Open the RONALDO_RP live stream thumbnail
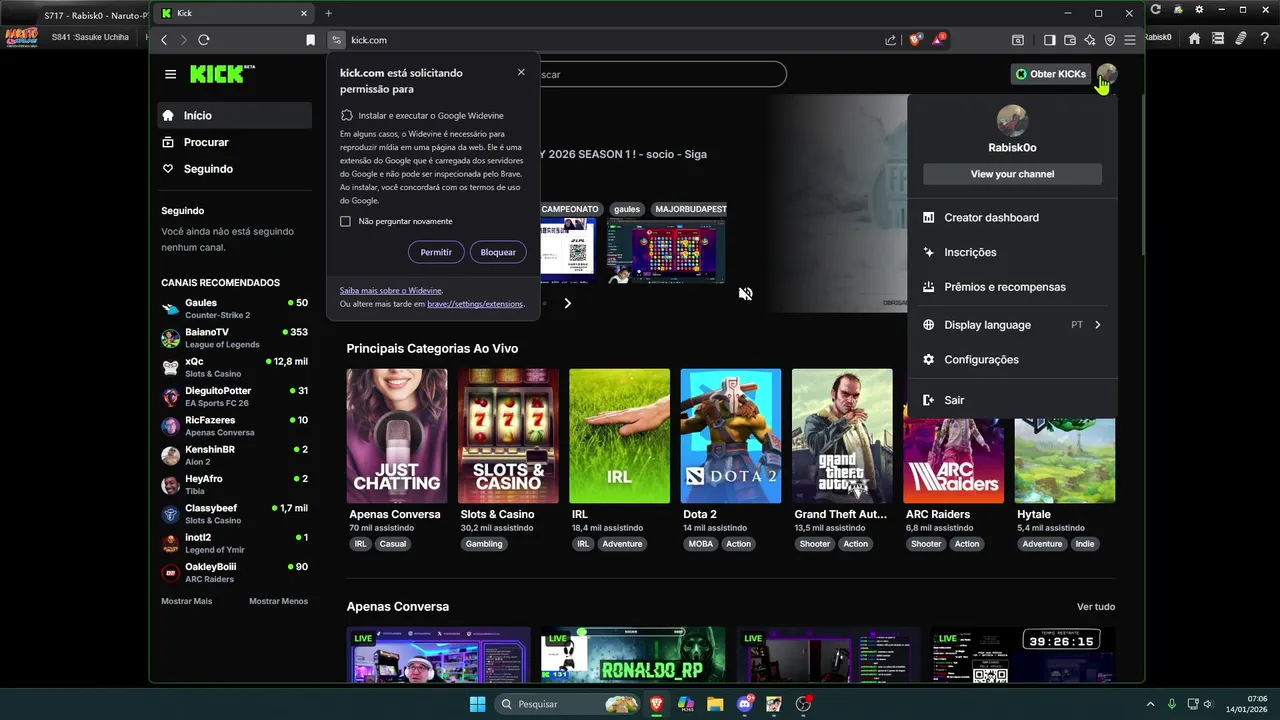 [x=633, y=655]
